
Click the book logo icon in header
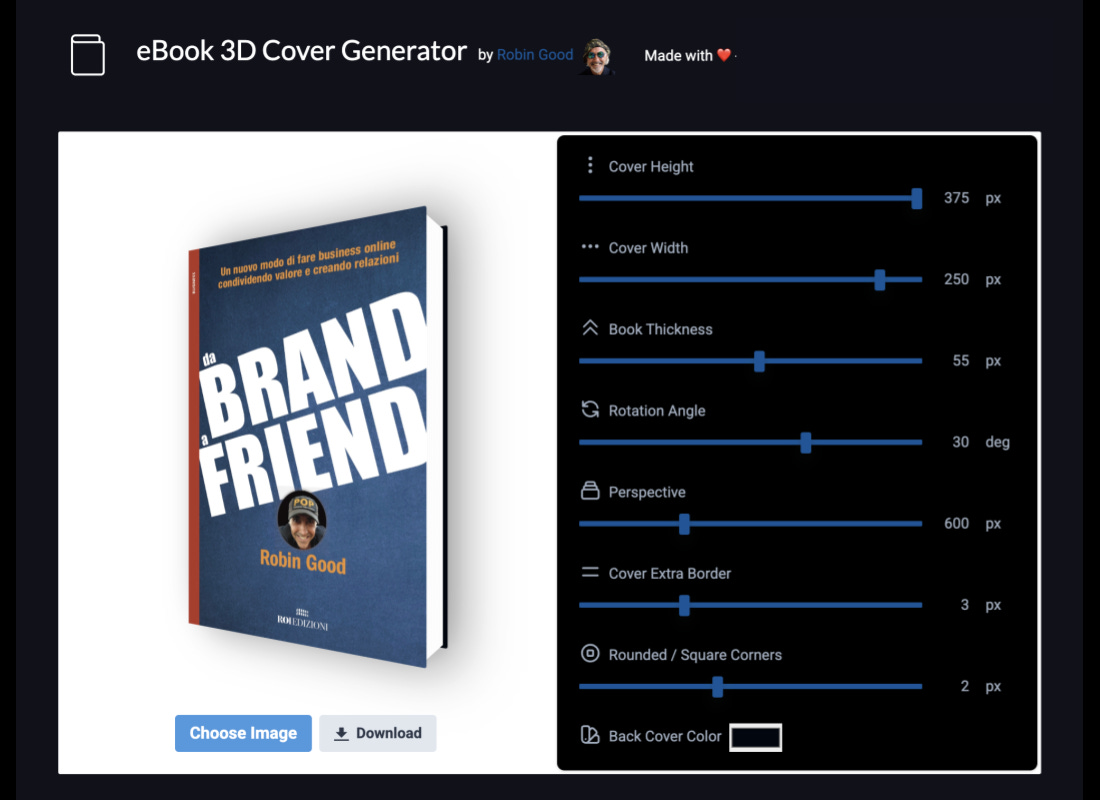pyautogui.click(x=88, y=55)
